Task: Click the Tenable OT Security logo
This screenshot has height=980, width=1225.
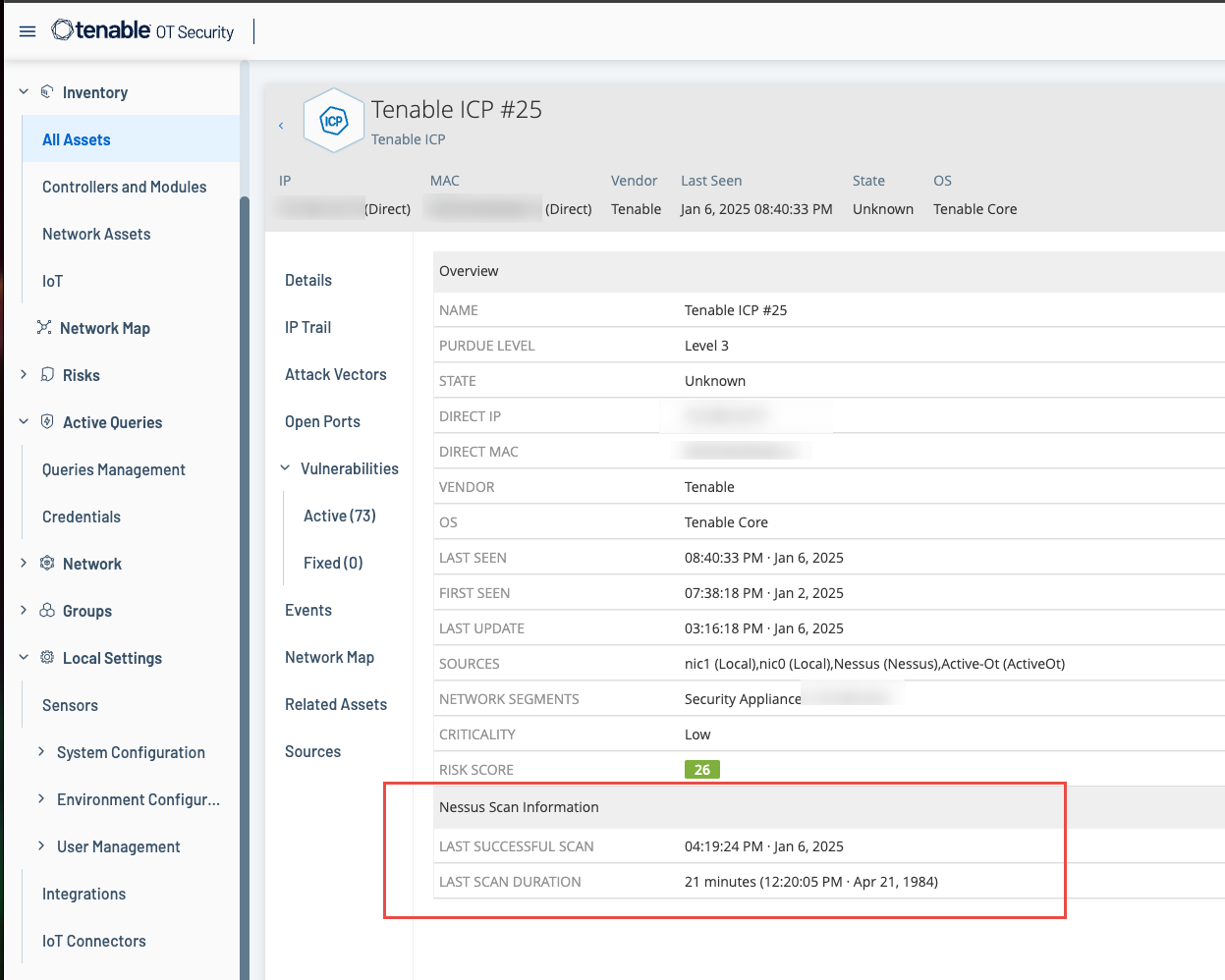Action: (x=143, y=31)
